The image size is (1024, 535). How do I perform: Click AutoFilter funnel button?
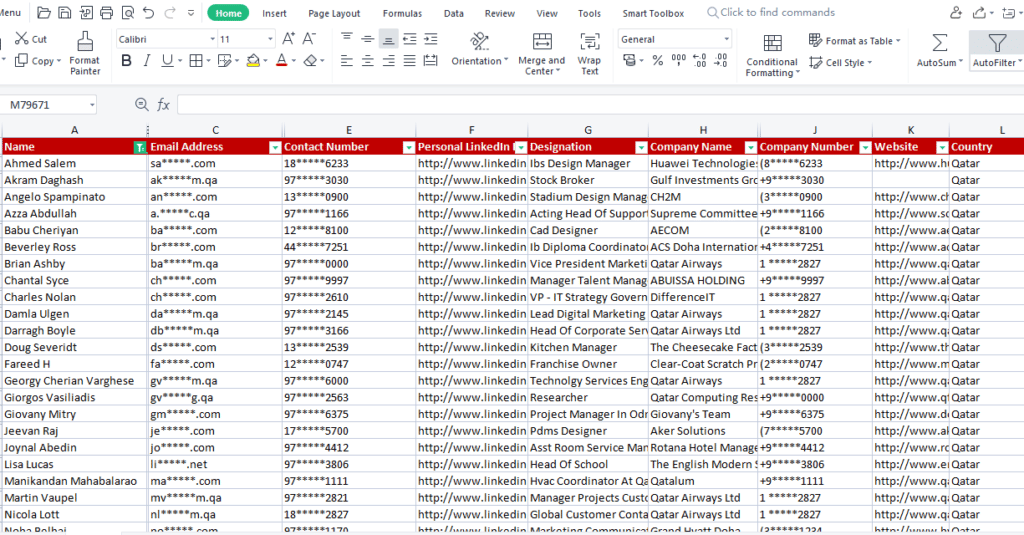tap(997, 50)
